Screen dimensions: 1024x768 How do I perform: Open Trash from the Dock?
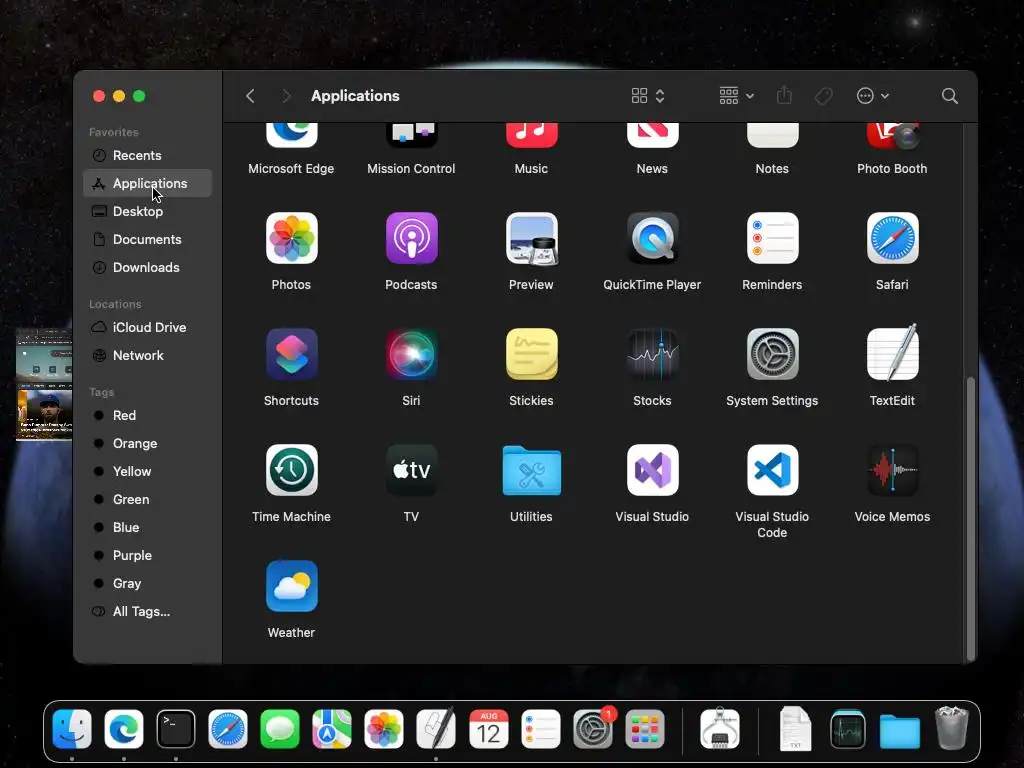point(952,728)
